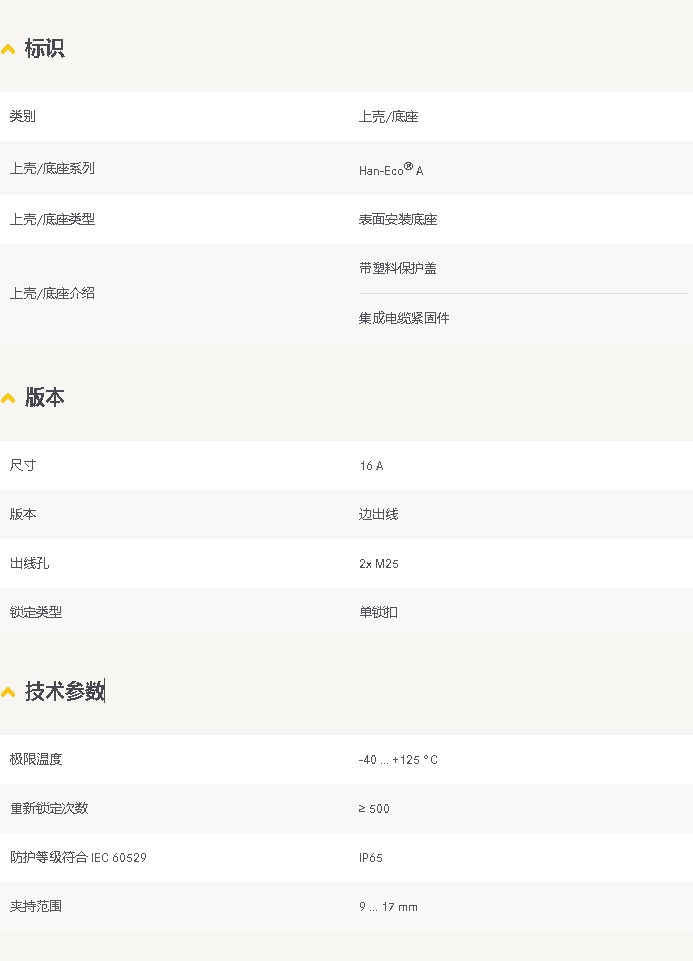The width and height of the screenshot is (693, 961).
Task: Click the 极限温度 row label
Action: click(x=36, y=759)
